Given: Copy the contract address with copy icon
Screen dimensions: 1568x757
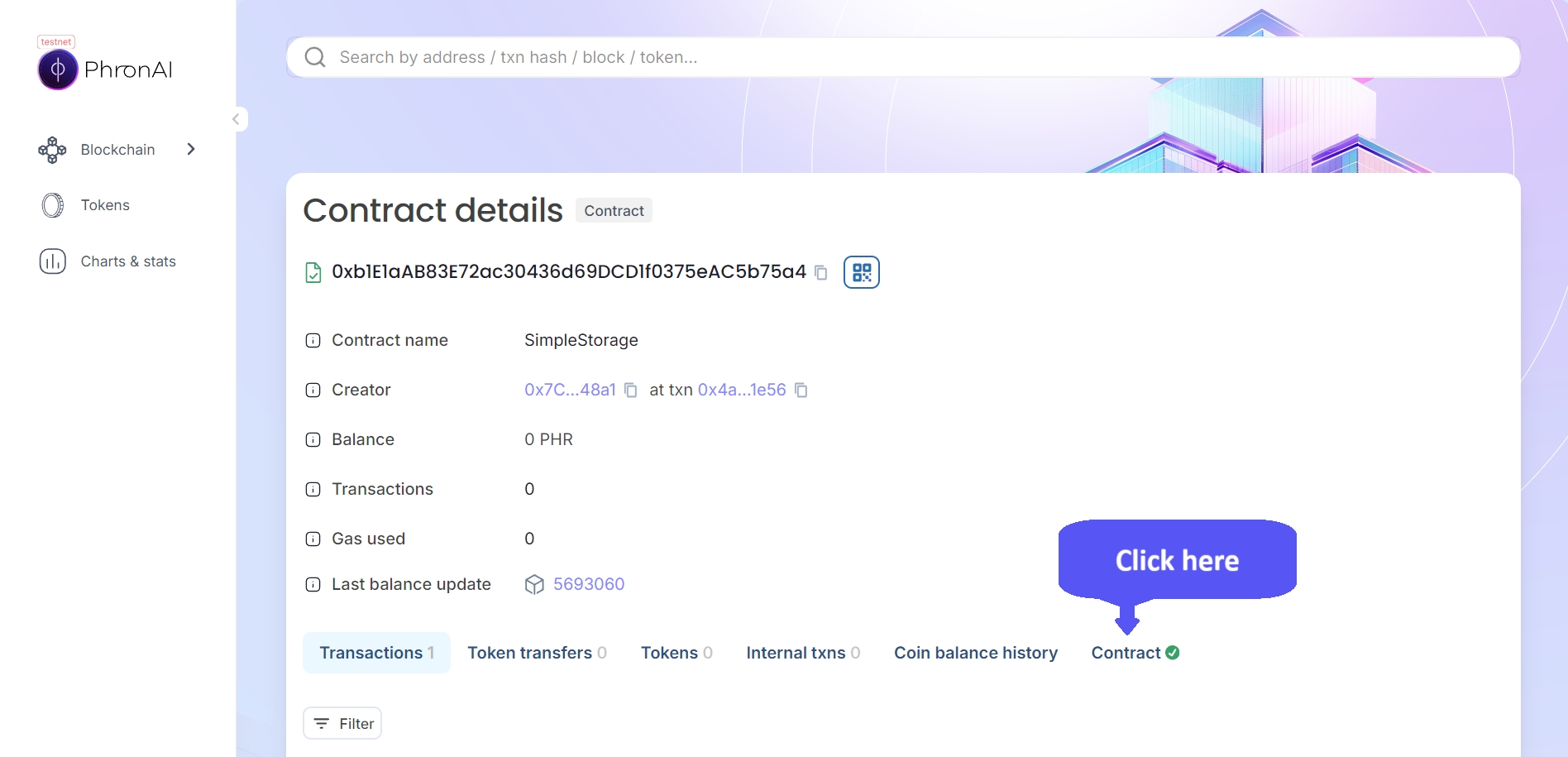Looking at the screenshot, I should [x=821, y=273].
